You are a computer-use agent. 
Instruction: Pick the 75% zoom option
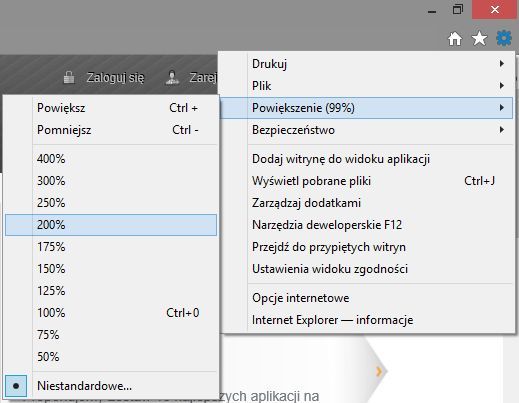pos(111,335)
